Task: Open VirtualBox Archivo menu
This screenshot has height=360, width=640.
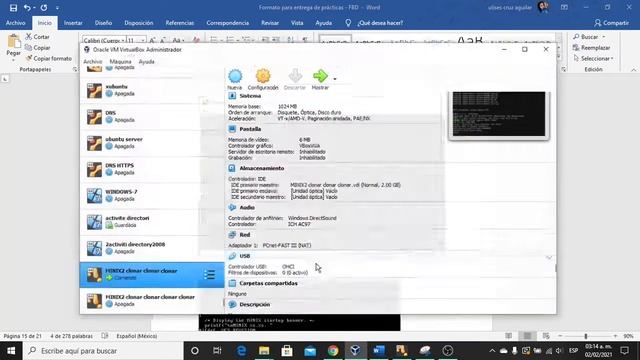Action: (93, 62)
